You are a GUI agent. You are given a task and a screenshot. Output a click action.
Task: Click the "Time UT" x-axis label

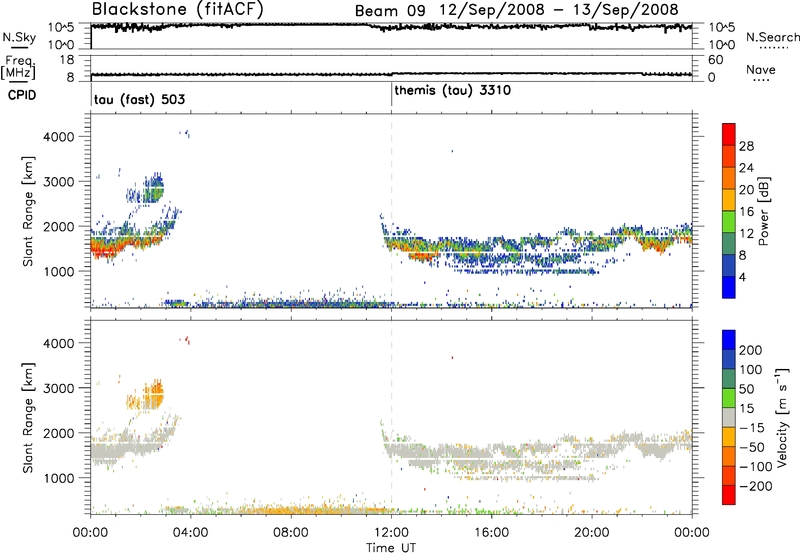tap(391, 547)
